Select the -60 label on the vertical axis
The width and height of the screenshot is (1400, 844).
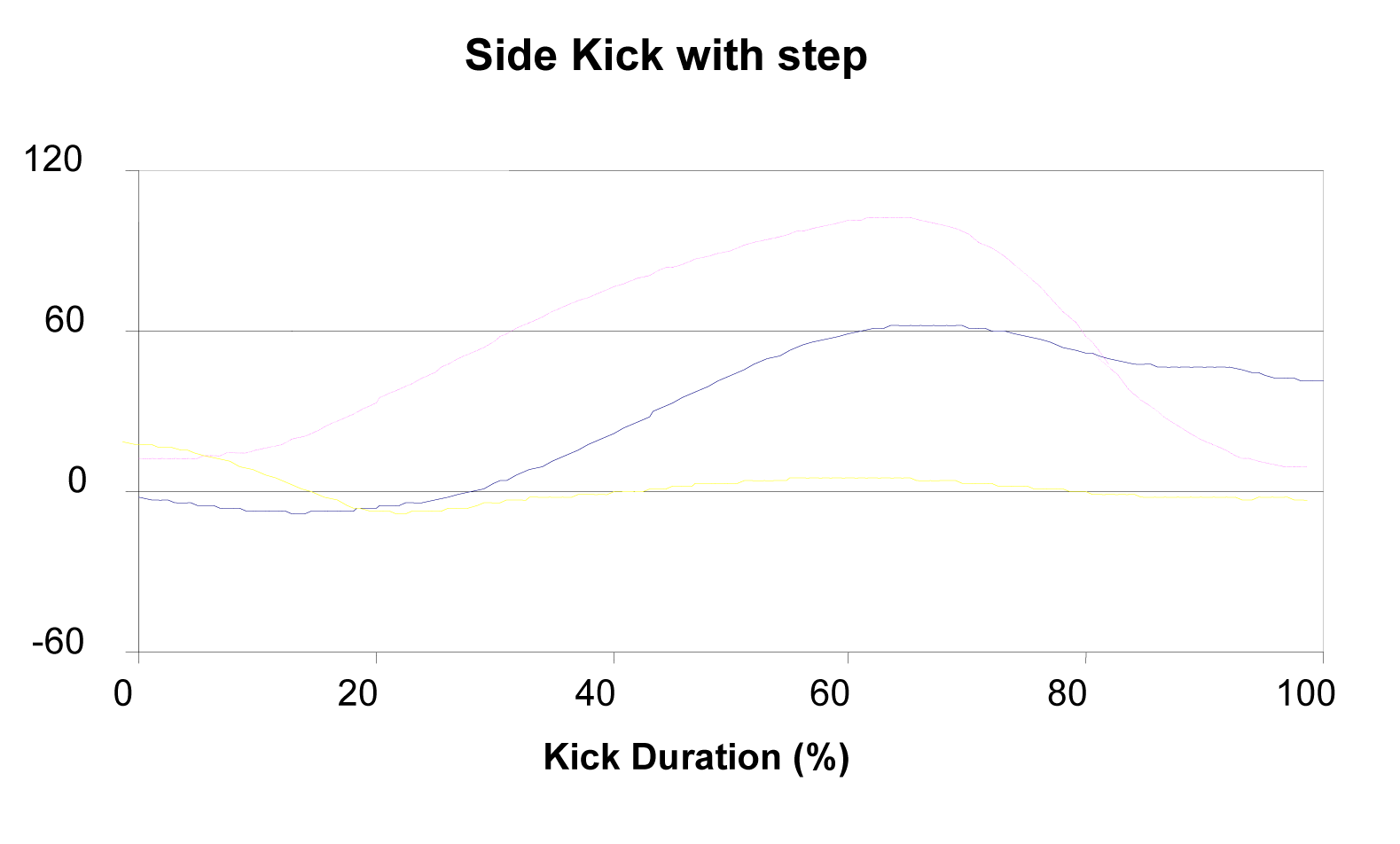[58, 643]
